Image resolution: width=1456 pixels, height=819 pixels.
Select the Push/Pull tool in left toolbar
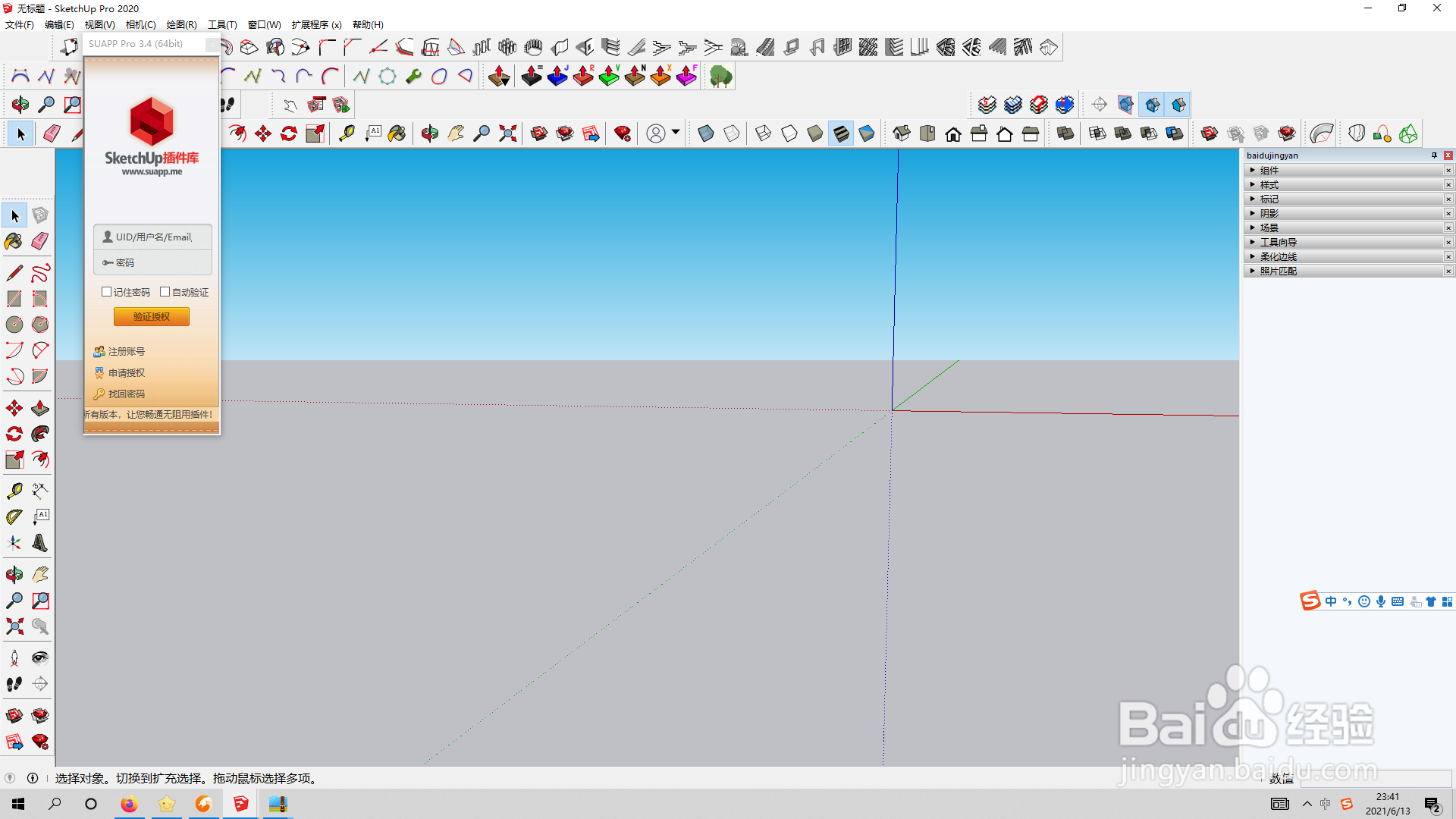click(x=40, y=408)
